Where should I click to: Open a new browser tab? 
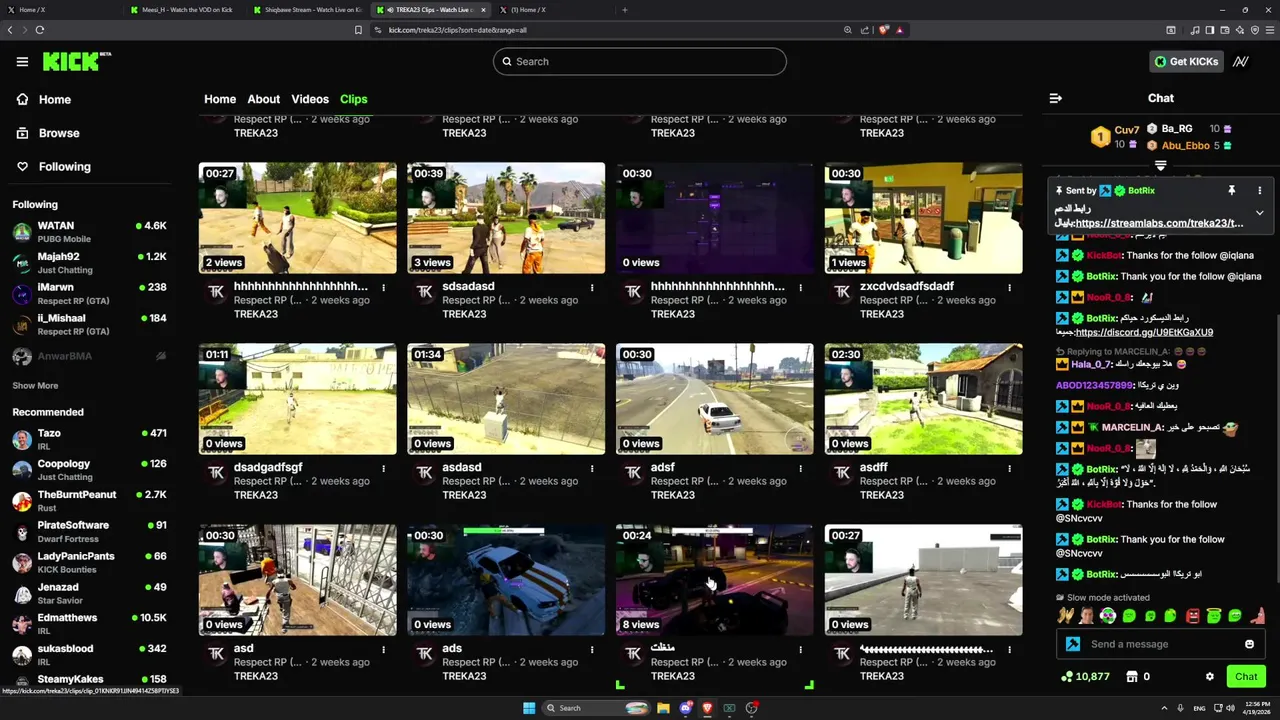point(625,9)
